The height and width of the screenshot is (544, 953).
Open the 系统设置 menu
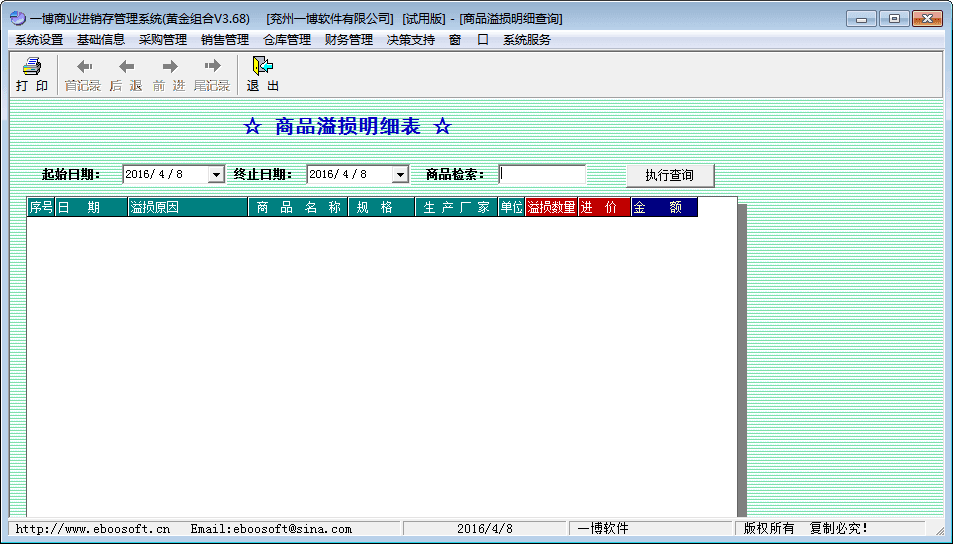pyautogui.click(x=39, y=40)
